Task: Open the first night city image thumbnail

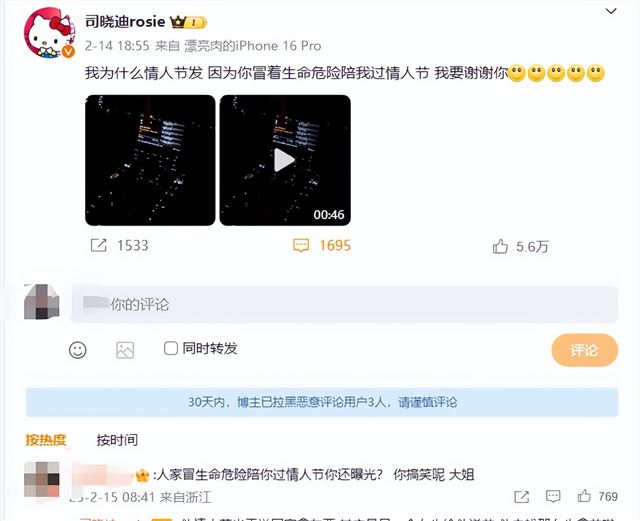Action: pyautogui.click(x=150, y=160)
